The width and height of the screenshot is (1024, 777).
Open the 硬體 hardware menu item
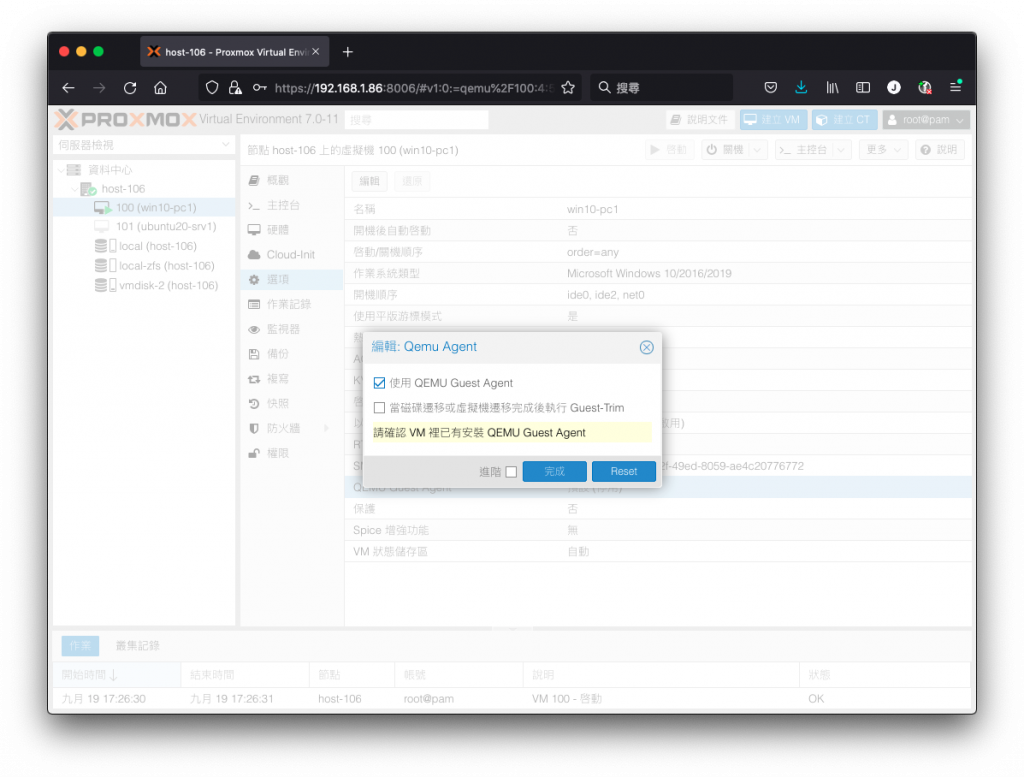[291, 230]
